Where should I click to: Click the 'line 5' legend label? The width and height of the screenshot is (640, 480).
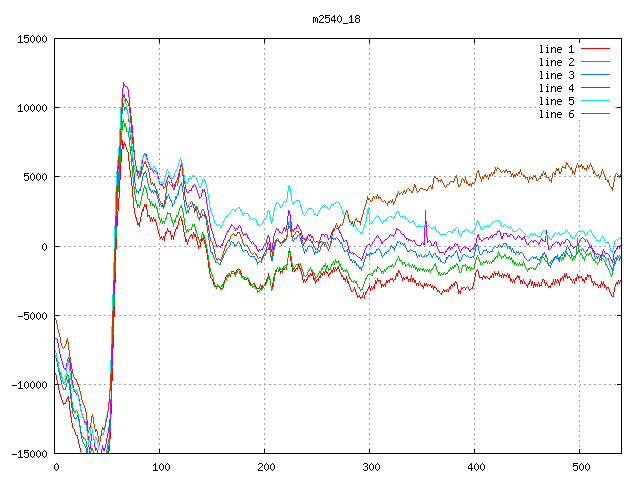556,101
